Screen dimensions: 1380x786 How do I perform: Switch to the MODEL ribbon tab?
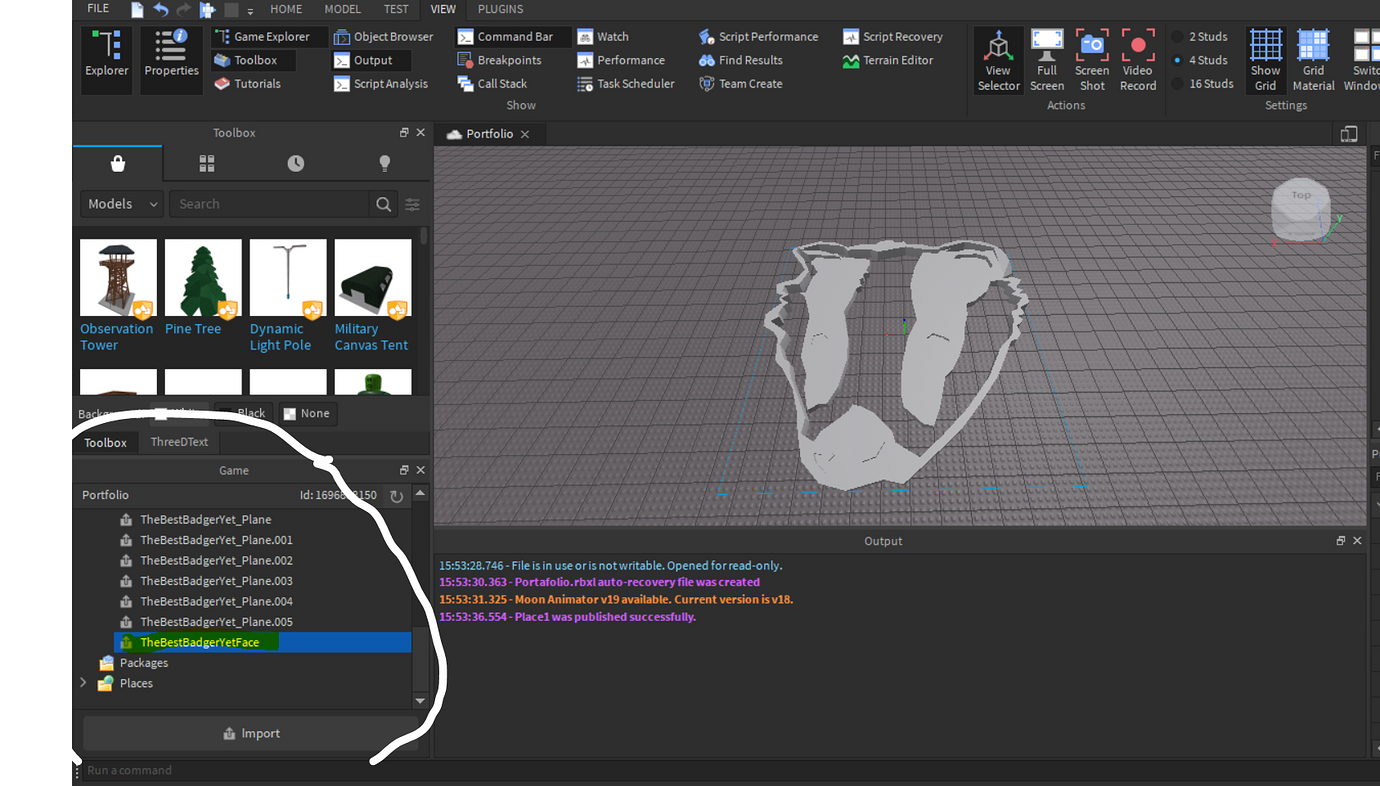click(x=343, y=9)
